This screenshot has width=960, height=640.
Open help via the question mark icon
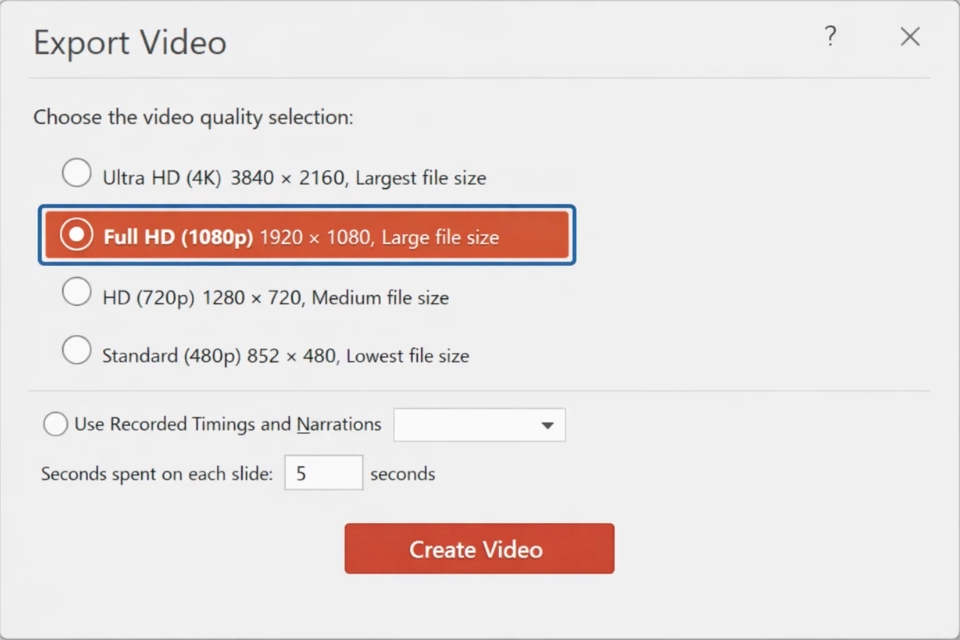[830, 37]
